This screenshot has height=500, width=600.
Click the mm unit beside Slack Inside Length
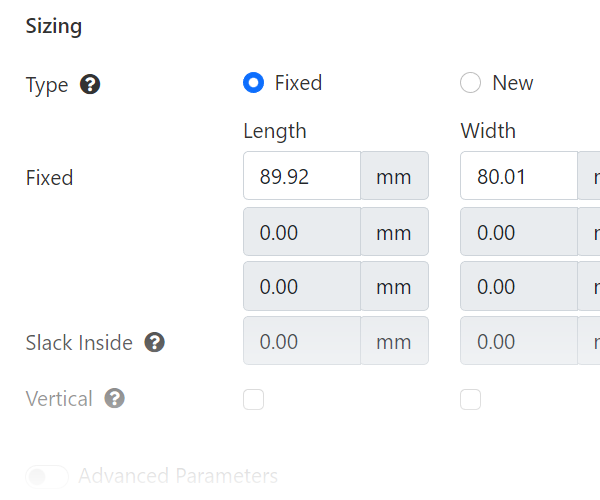[x=394, y=341]
